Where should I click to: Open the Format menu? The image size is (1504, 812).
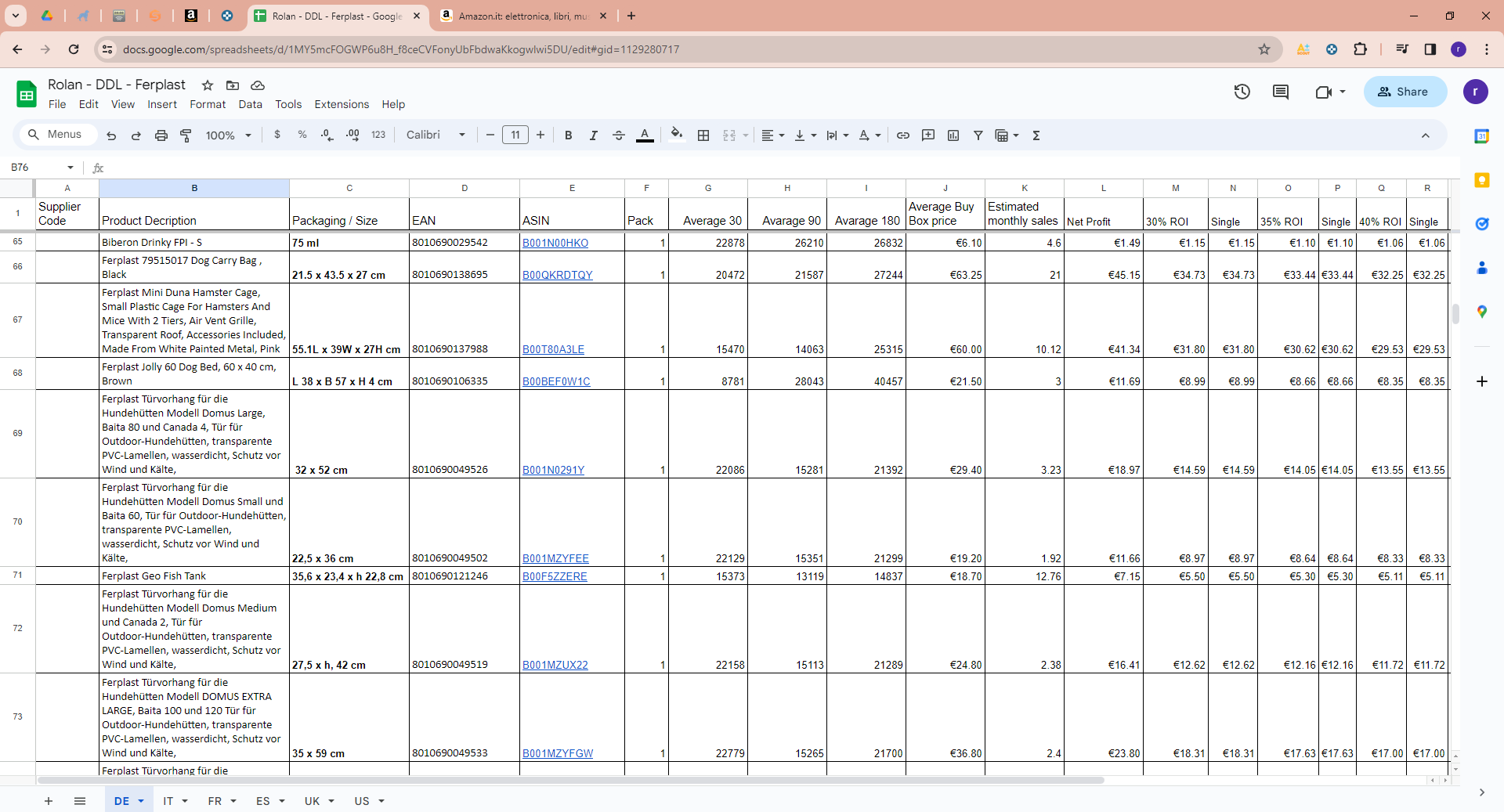point(208,104)
